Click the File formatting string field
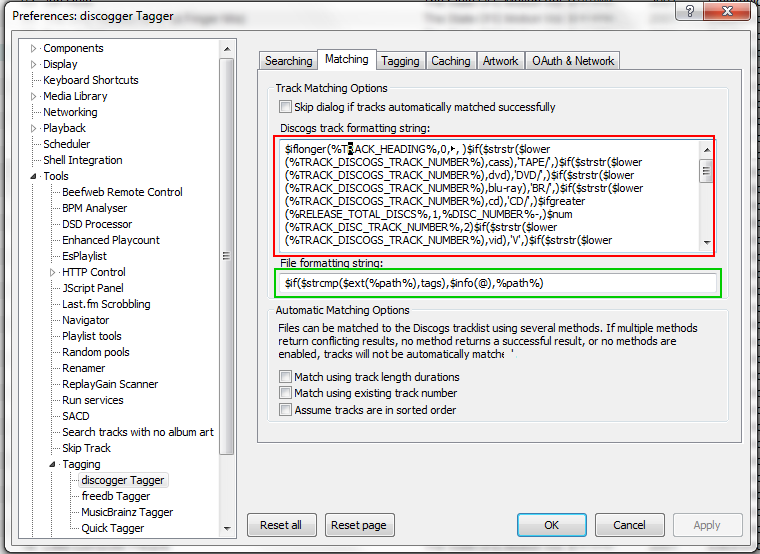 click(498, 283)
